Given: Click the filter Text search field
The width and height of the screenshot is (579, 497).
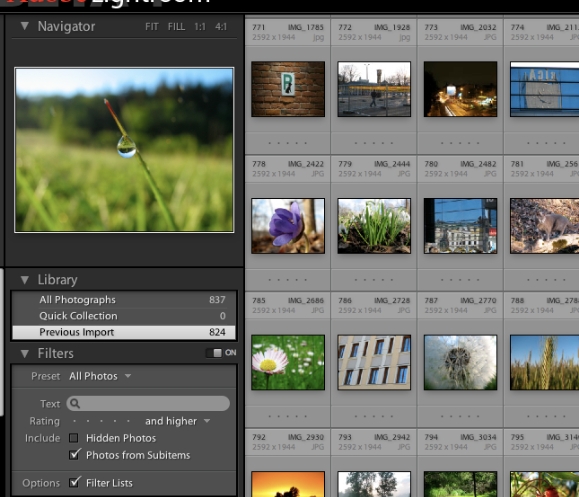Looking at the screenshot, I should pos(148,404).
